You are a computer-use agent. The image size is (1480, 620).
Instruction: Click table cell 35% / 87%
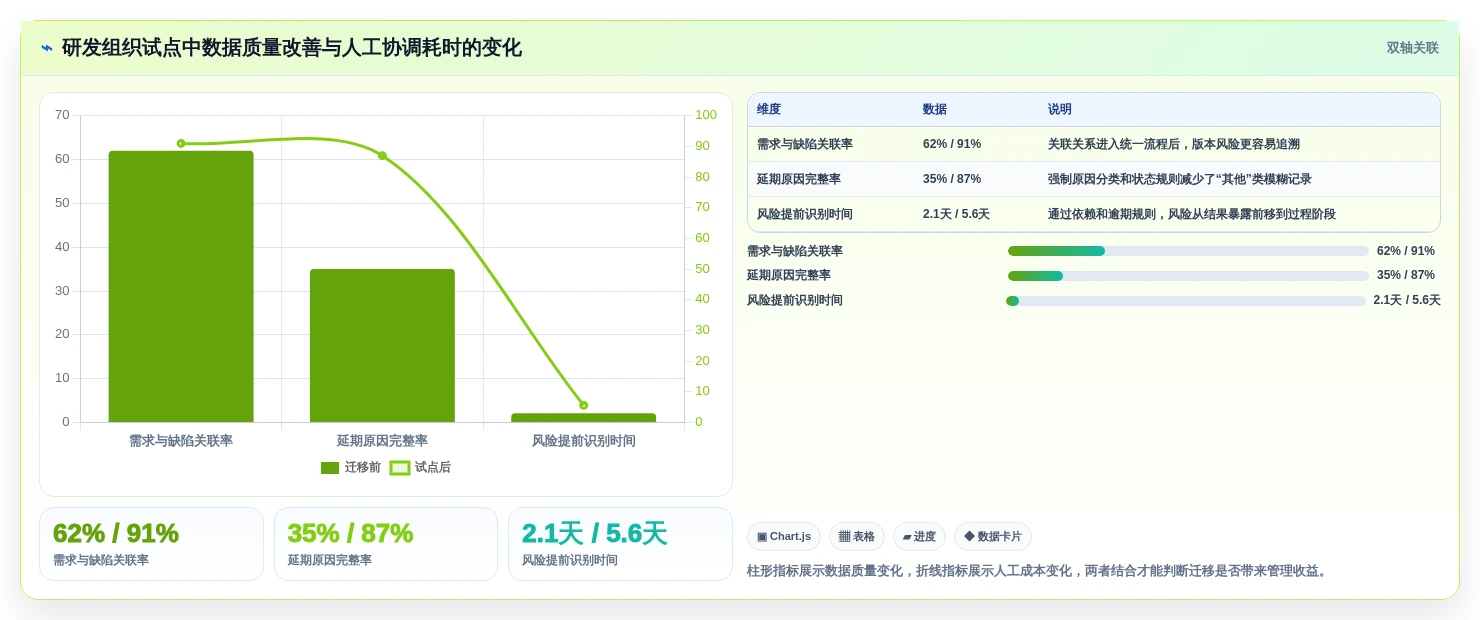point(952,179)
